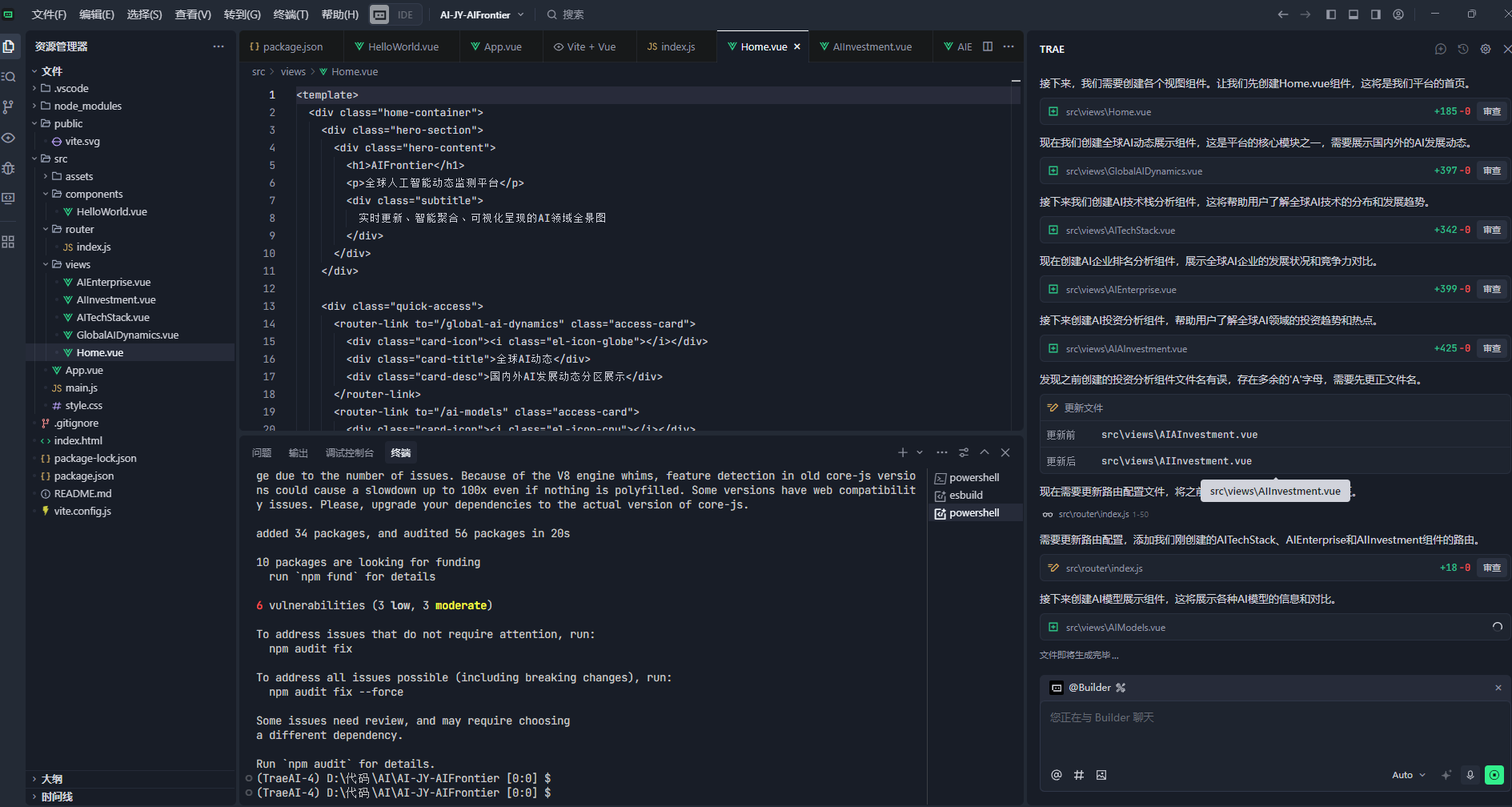Click the first 查看 button for Home.vue
The width and height of the screenshot is (1512, 807).
coord(1490,111)
